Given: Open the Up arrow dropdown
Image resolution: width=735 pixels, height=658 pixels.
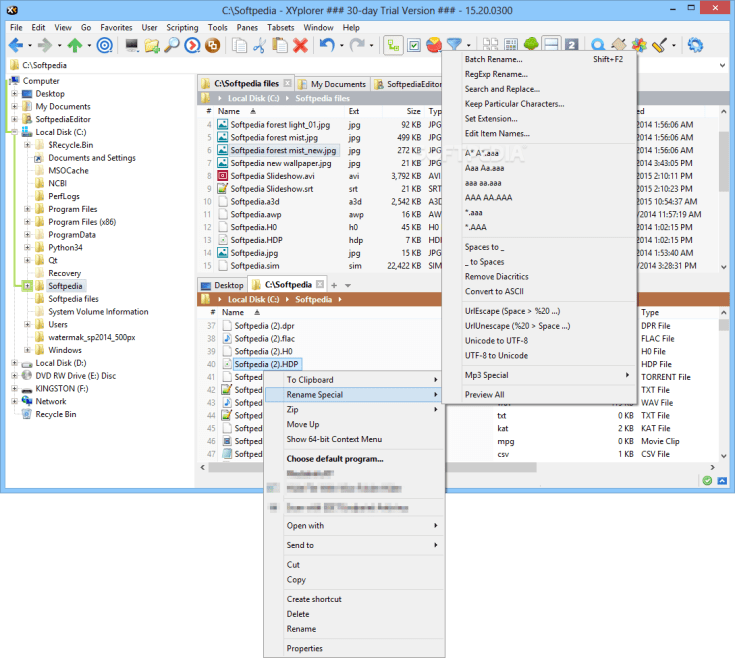Looking at the screenshot, I should pos(89,46).
